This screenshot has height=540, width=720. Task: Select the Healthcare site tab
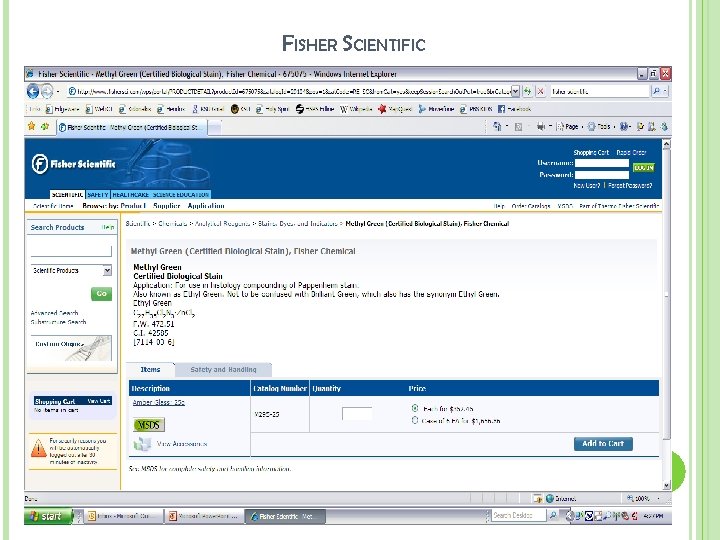[130, 195]
